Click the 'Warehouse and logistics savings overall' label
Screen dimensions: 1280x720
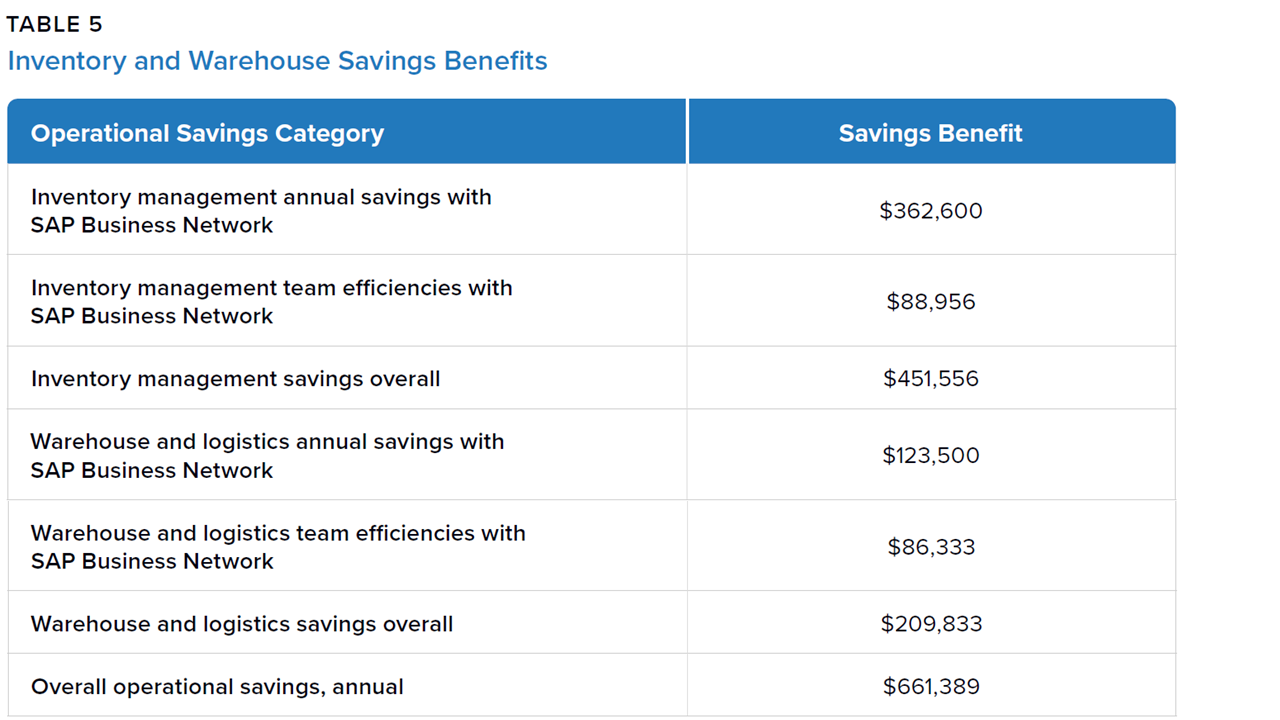click(x=242, y=624)
